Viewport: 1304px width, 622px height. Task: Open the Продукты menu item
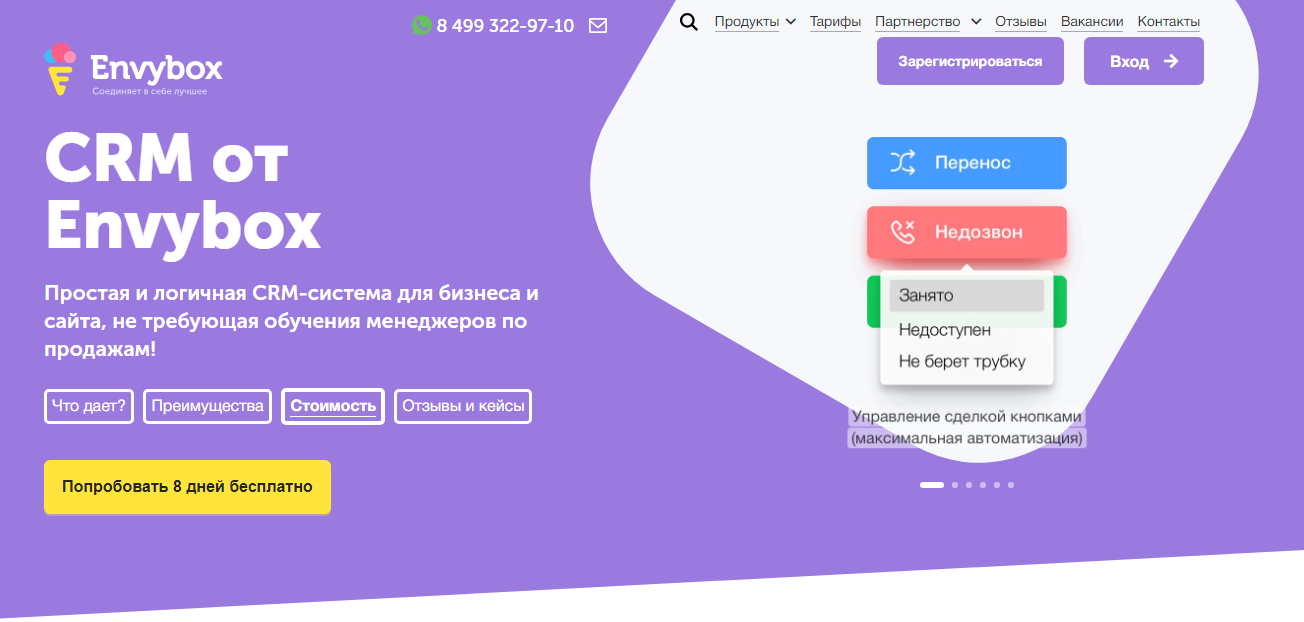click(746, 21)
